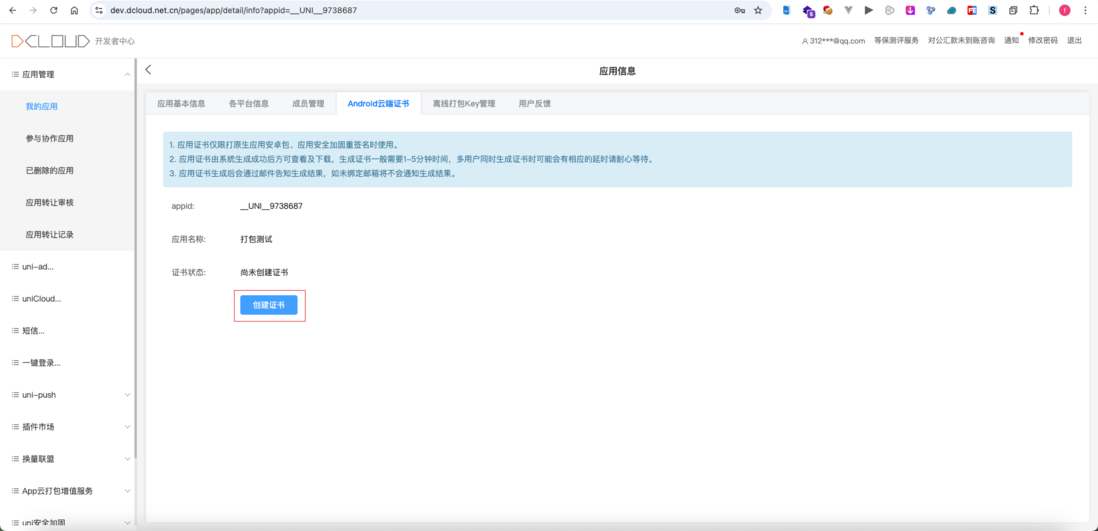
Task: Open the 等保测评服务 link
Action: (x=896, y=41)
